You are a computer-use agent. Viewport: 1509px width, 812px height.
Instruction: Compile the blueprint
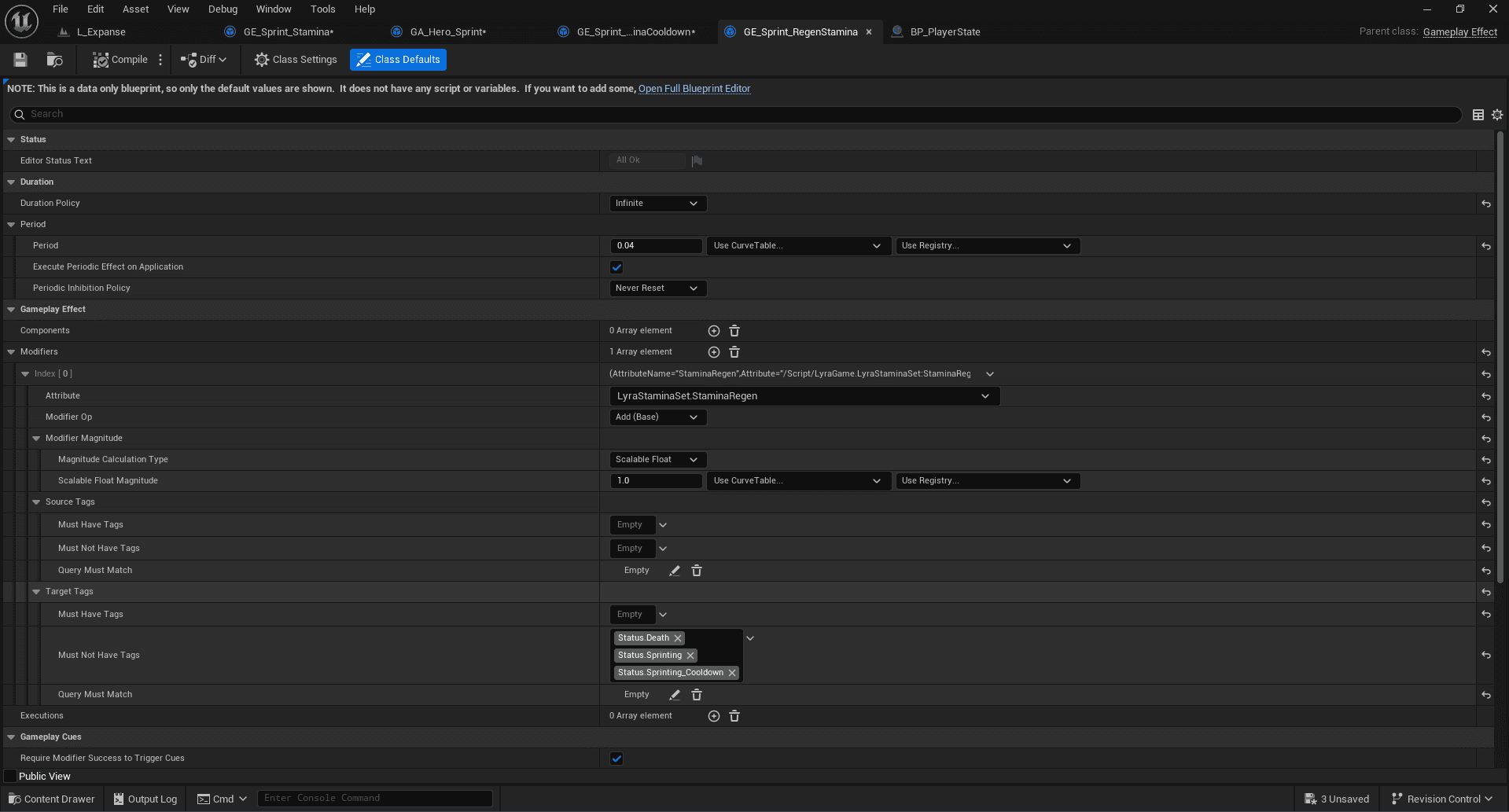click(x=120, y=60)
